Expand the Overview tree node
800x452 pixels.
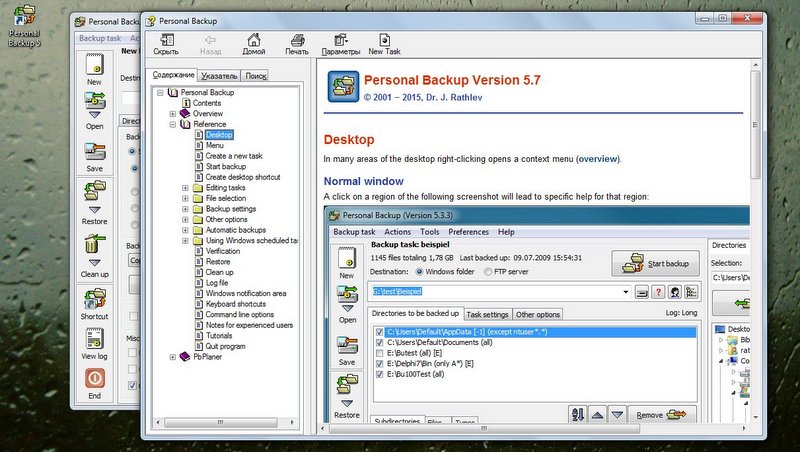(x=172, y=114)
